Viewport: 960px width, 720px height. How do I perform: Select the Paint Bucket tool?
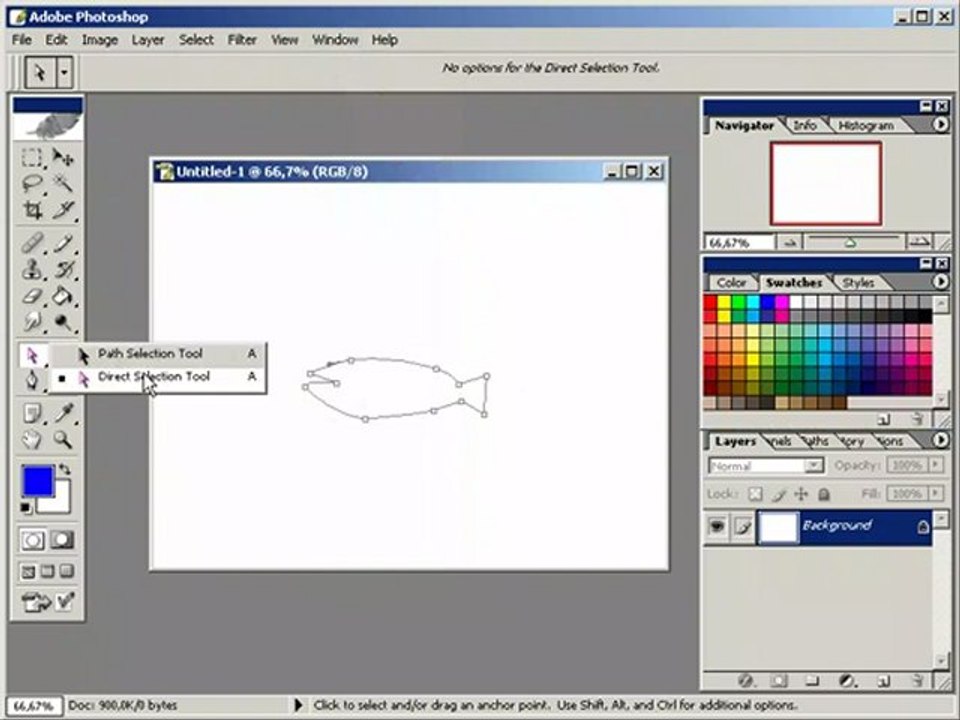point(63,296)
